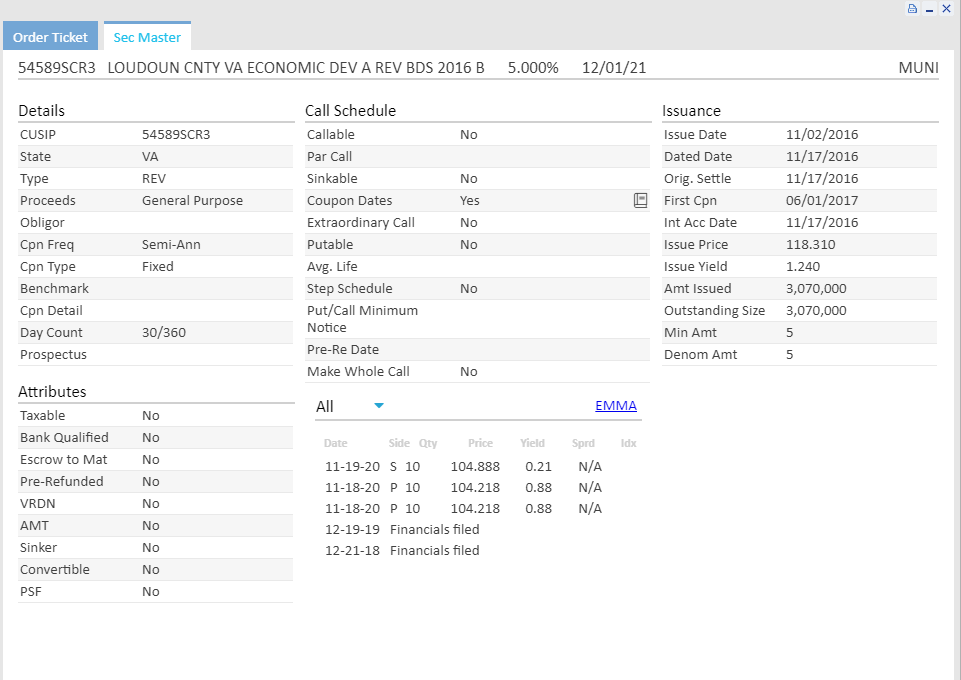
Task: Click the Yield column header
Action: 532,443
